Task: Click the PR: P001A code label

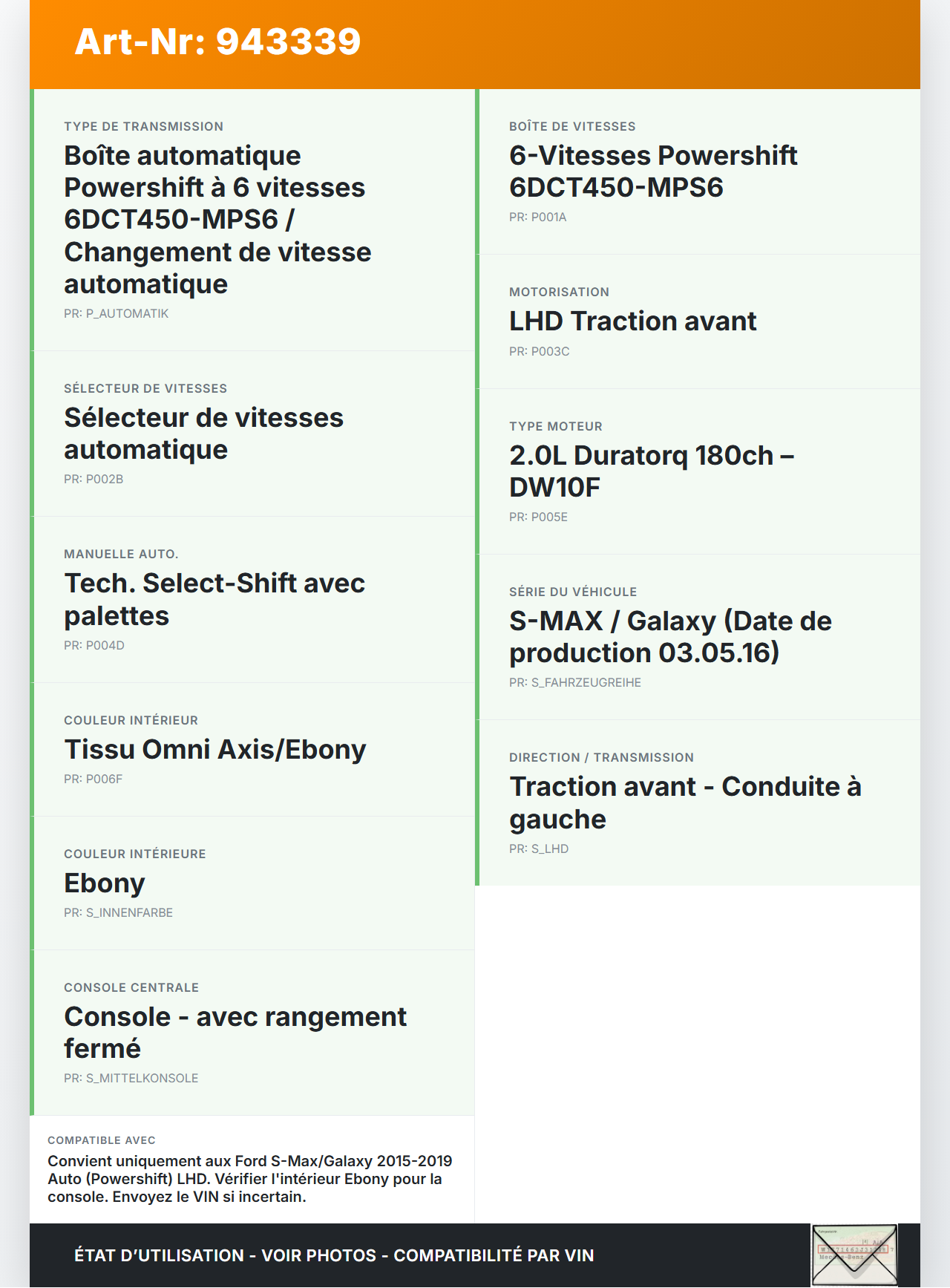Action: [x=537, y=218]
